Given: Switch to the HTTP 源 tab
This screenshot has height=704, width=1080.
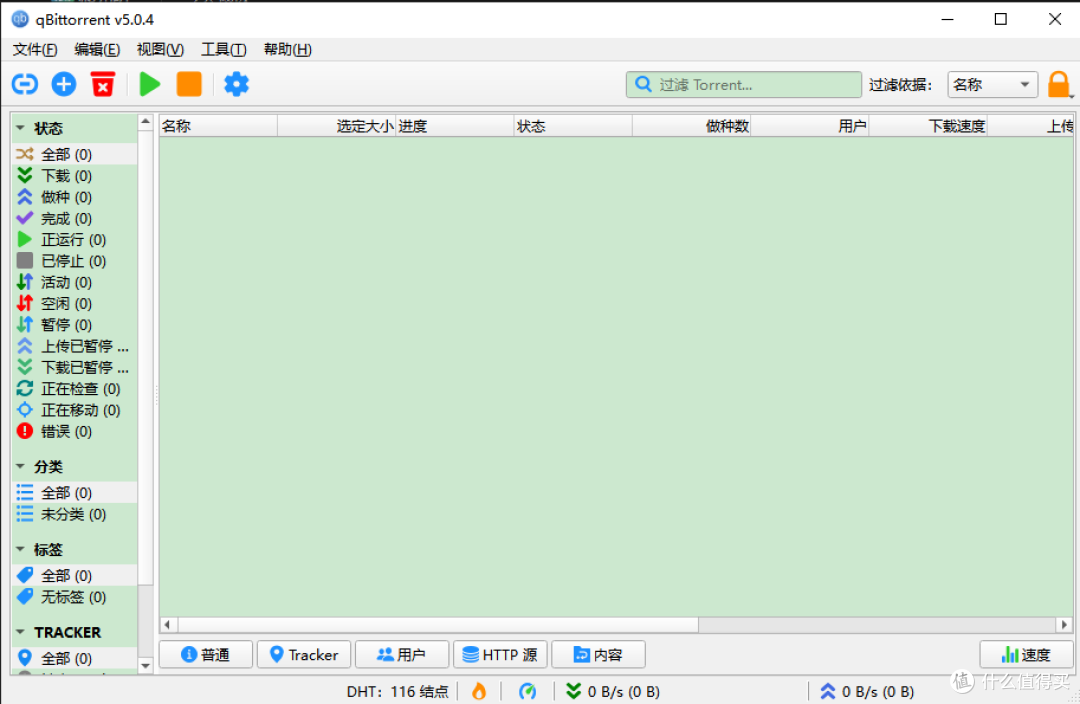Looking at the screenshot, I should tap(500, 654).
